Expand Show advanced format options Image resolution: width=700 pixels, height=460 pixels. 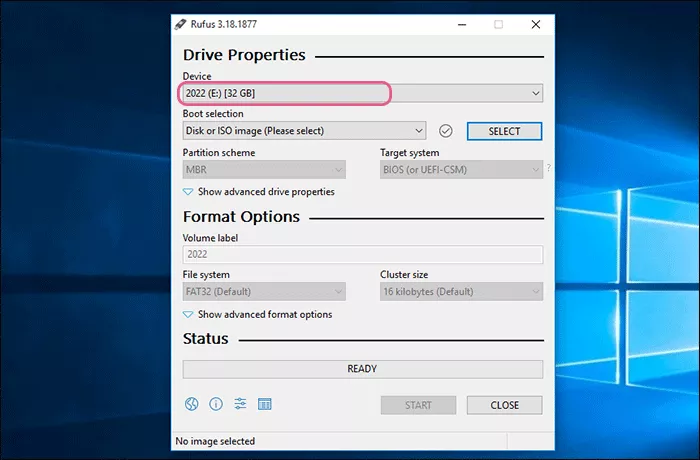[258, 314]
